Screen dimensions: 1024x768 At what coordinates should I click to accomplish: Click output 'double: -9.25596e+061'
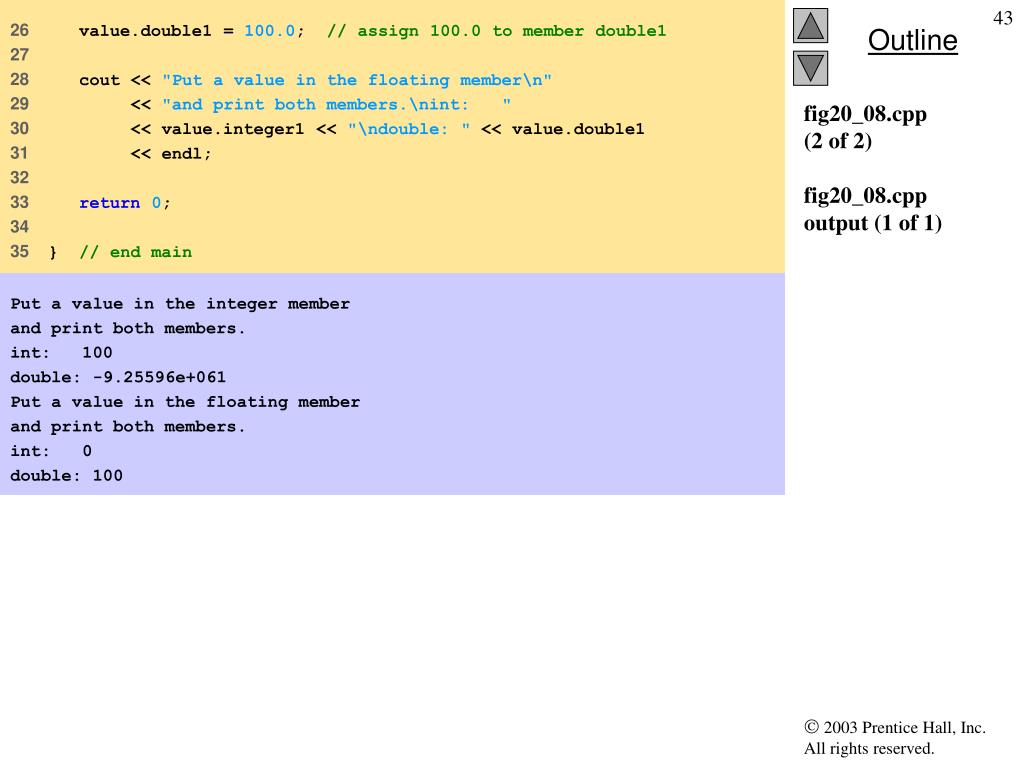(118, 377)
